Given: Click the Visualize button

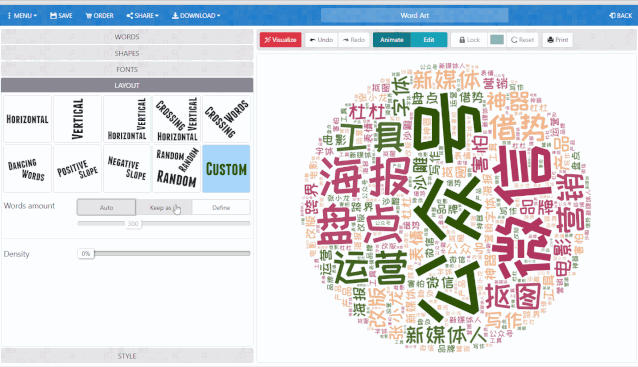Looking at the screenshot, I should [x=280, y=40].
